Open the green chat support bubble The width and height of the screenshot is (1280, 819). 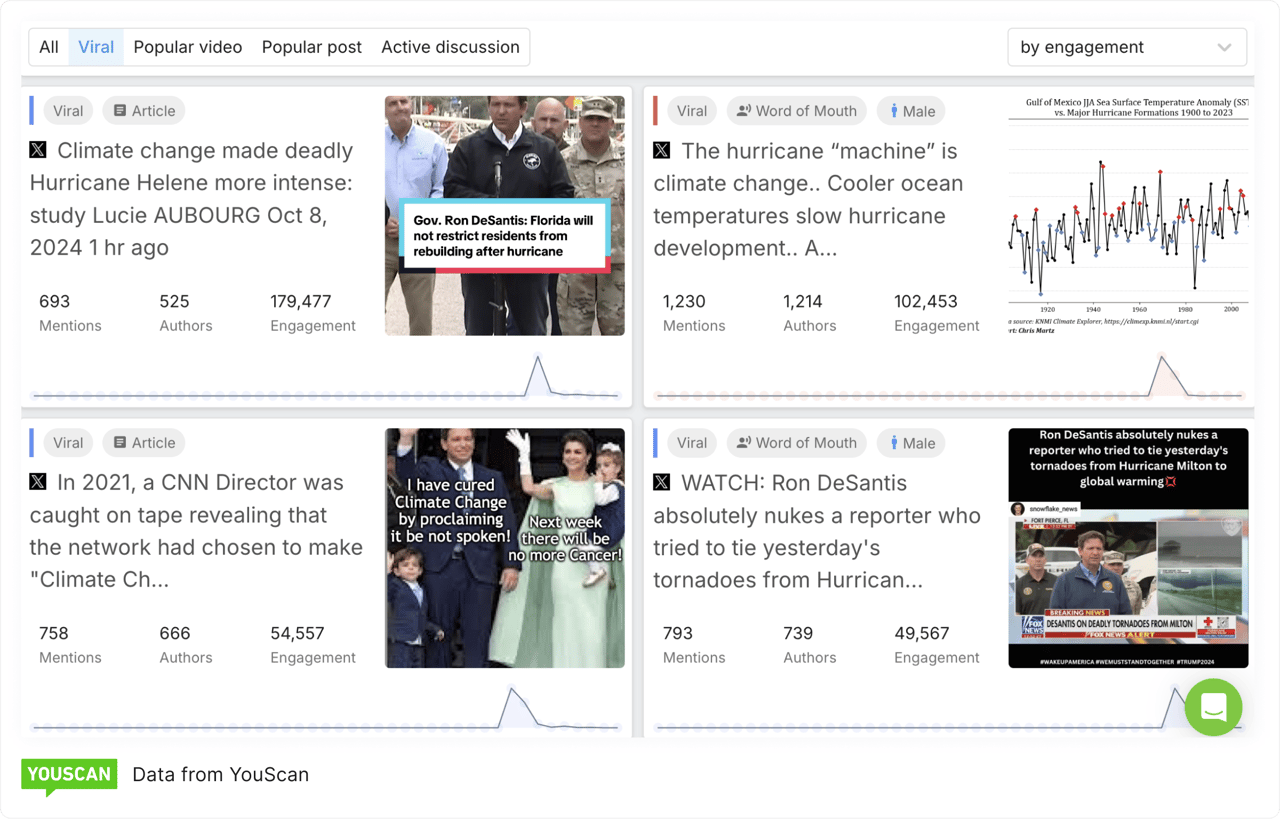[x=1213, y=707]
